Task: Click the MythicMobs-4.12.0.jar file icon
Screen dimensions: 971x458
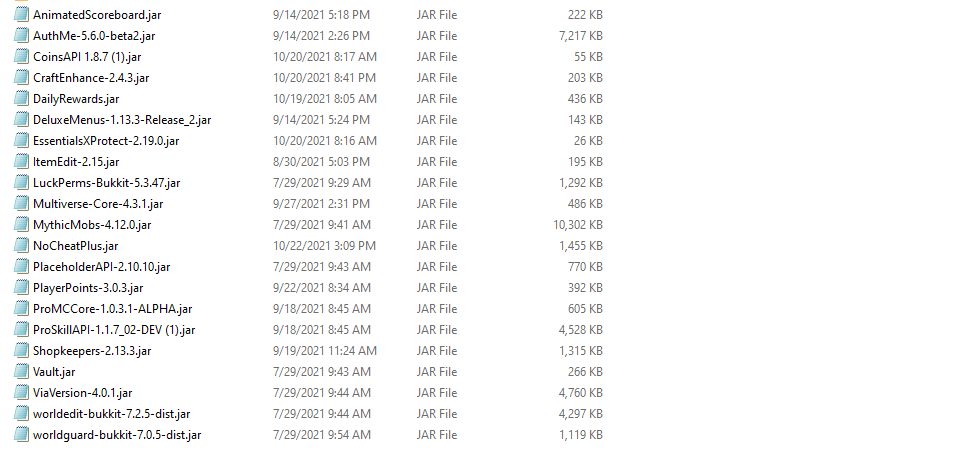Action: tap(22, 225)
